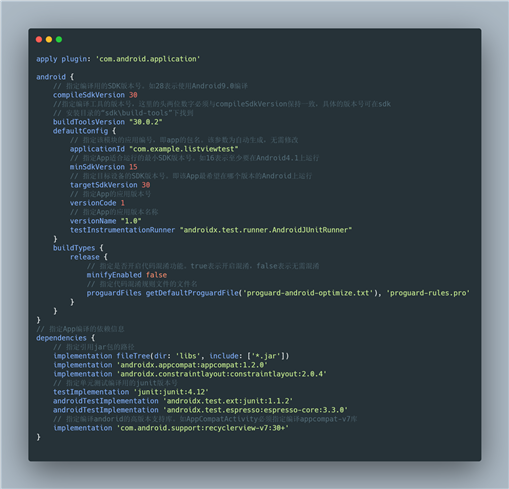Click the green maximize dot
The height and width of the screenshot is (489, 509).
pyautogui.click(x=59, y=39)
